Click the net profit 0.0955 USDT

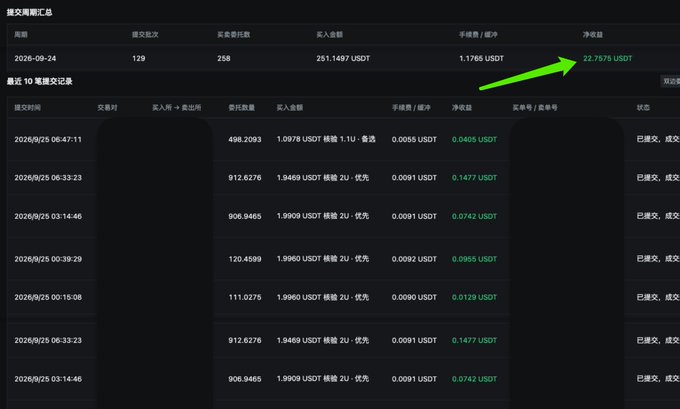click(x=474, y=259)
